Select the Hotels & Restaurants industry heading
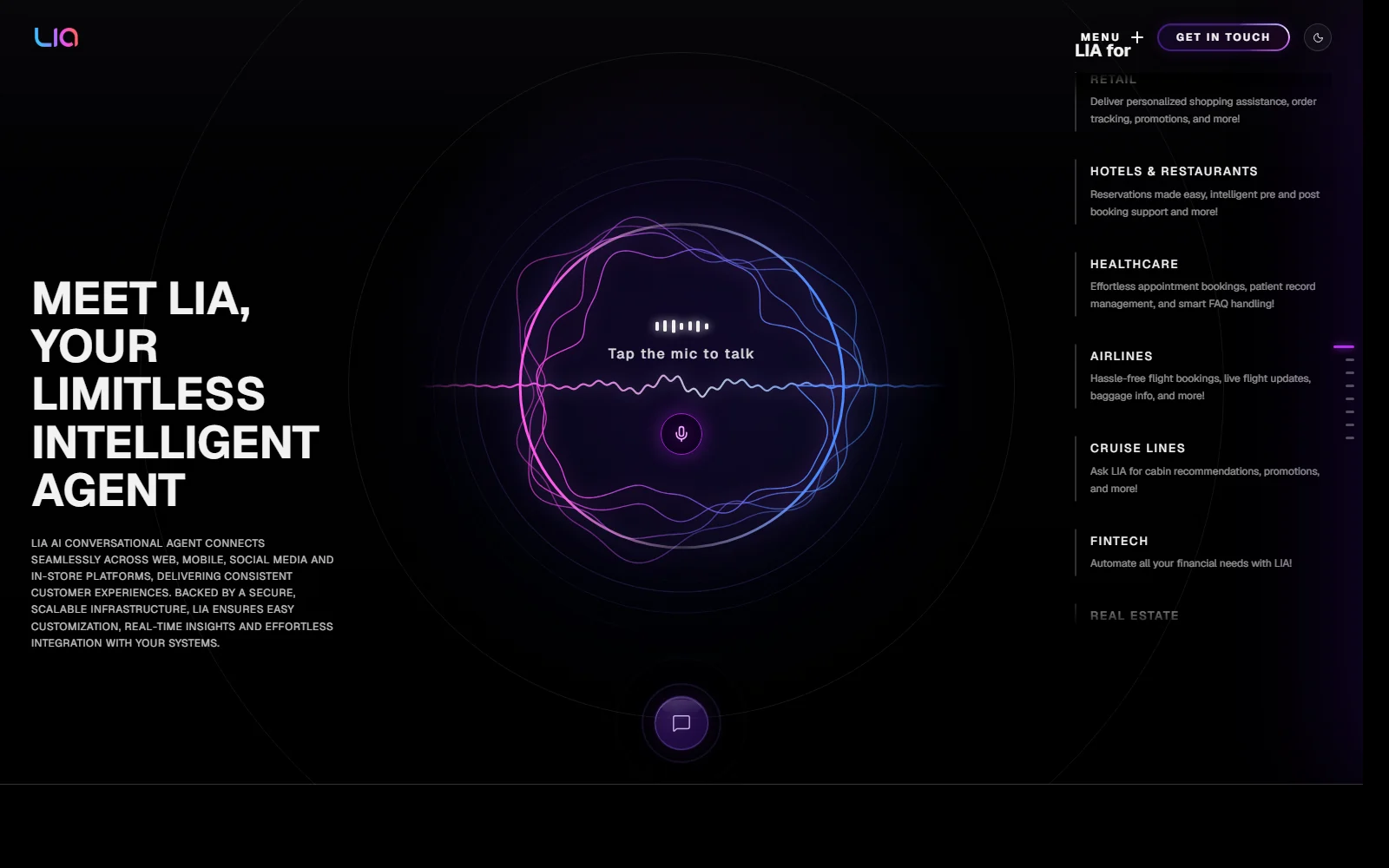1389x868 pixels. click(1174, 171)
